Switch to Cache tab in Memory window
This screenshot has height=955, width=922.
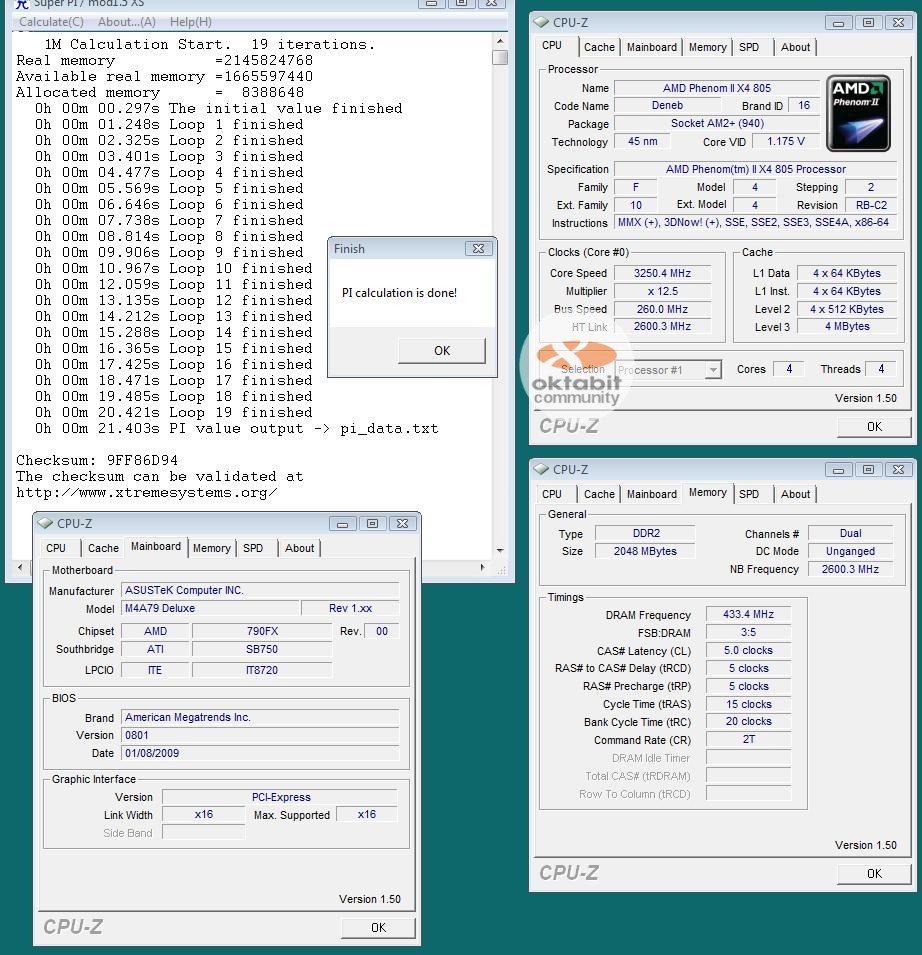tap(599, 494)
